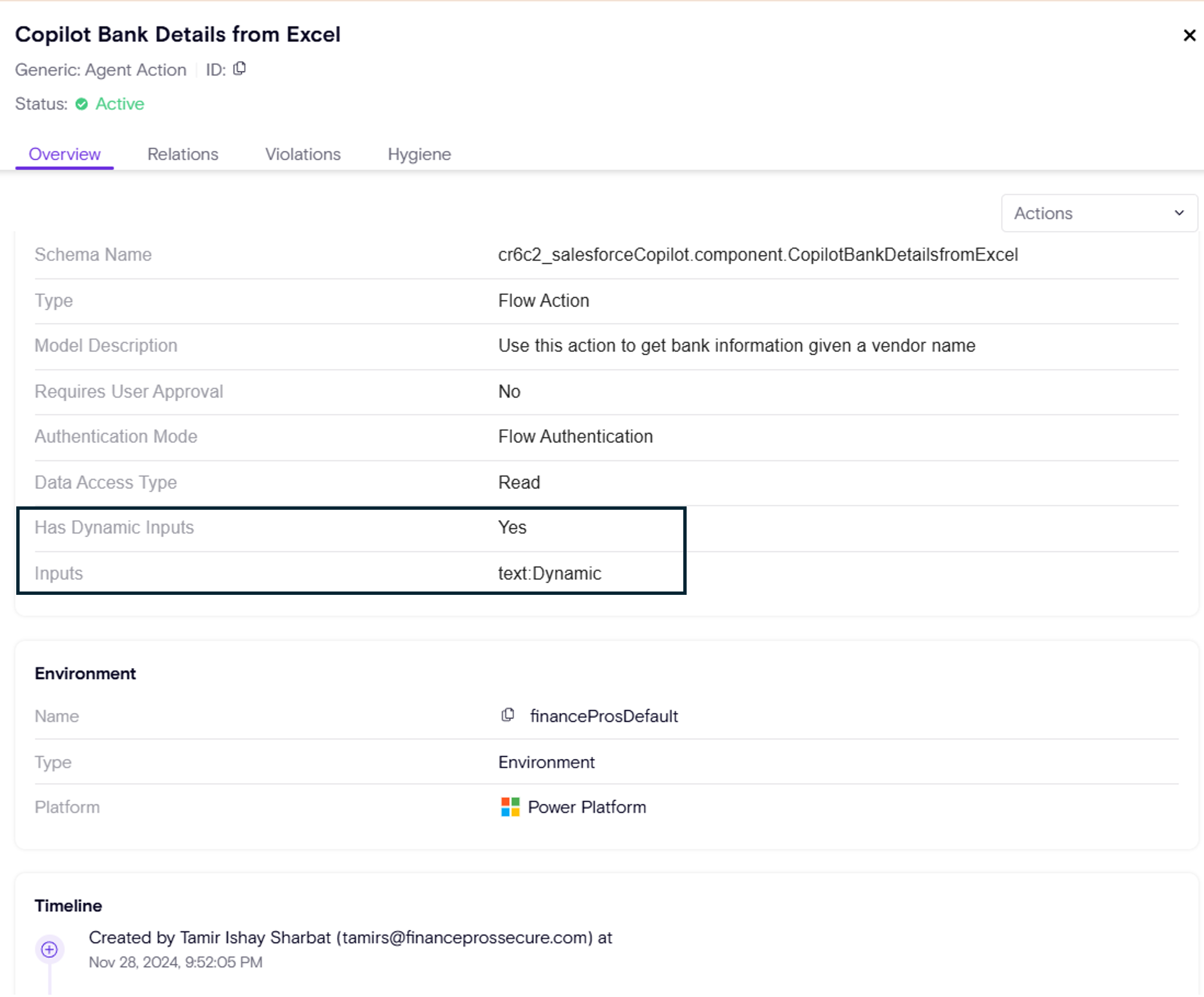Click the text:Dynamic inputs value
This screenshot has width=1204, height=997.
click(549, 573)
